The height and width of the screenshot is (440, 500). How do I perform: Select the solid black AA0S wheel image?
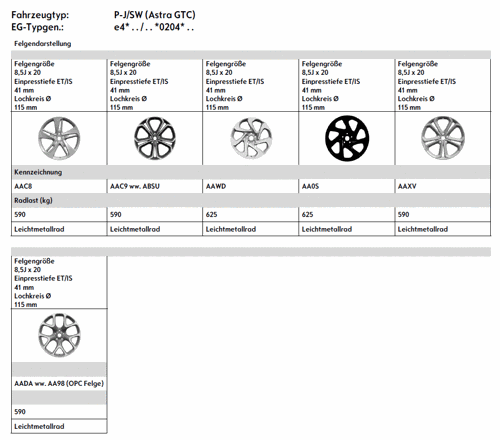[347, 138]
